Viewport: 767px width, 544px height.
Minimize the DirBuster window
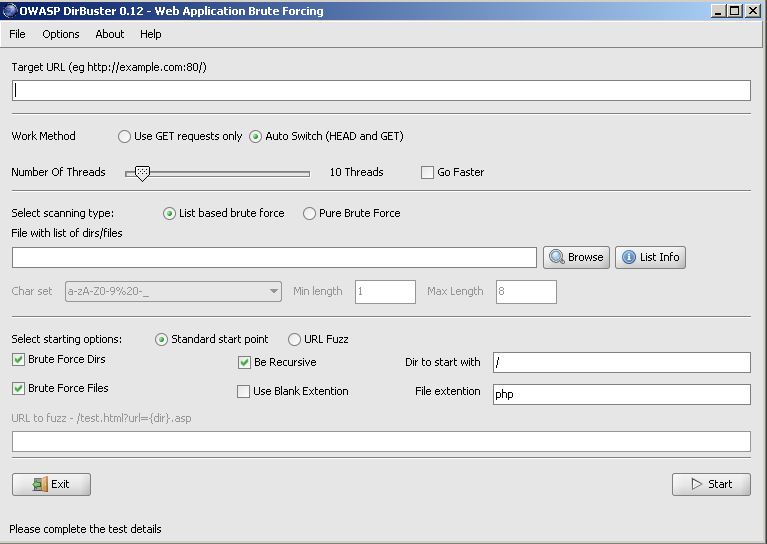pos(719,10)
